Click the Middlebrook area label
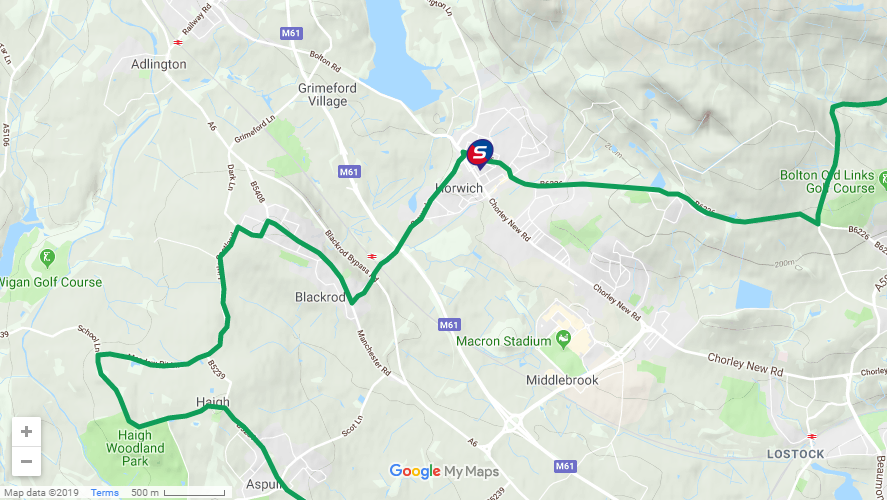Image resolution: width=887 pixels, height=500 pixels. 562,380
